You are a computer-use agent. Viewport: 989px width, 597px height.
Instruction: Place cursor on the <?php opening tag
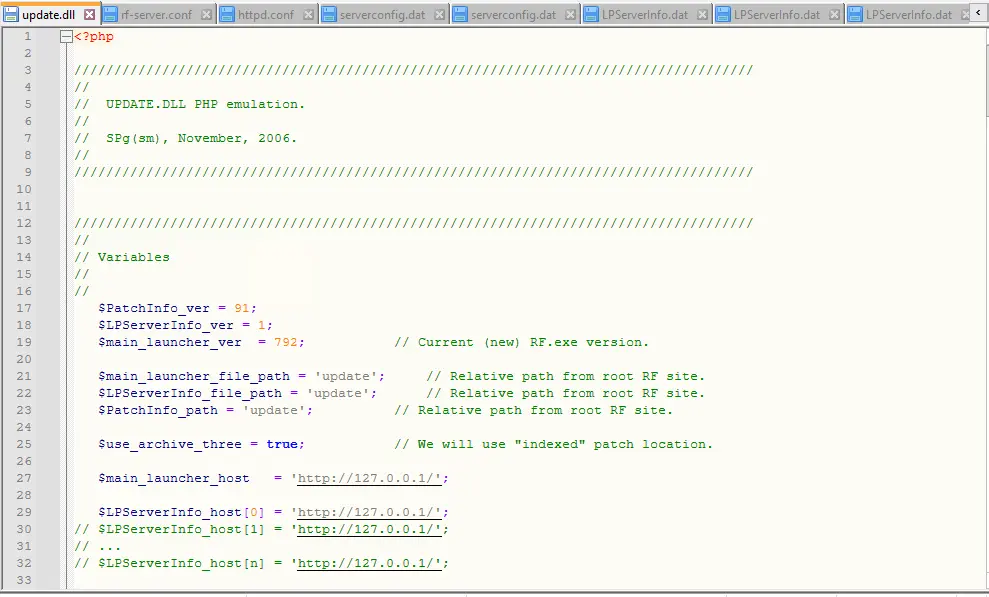click(x=94, y=37)
